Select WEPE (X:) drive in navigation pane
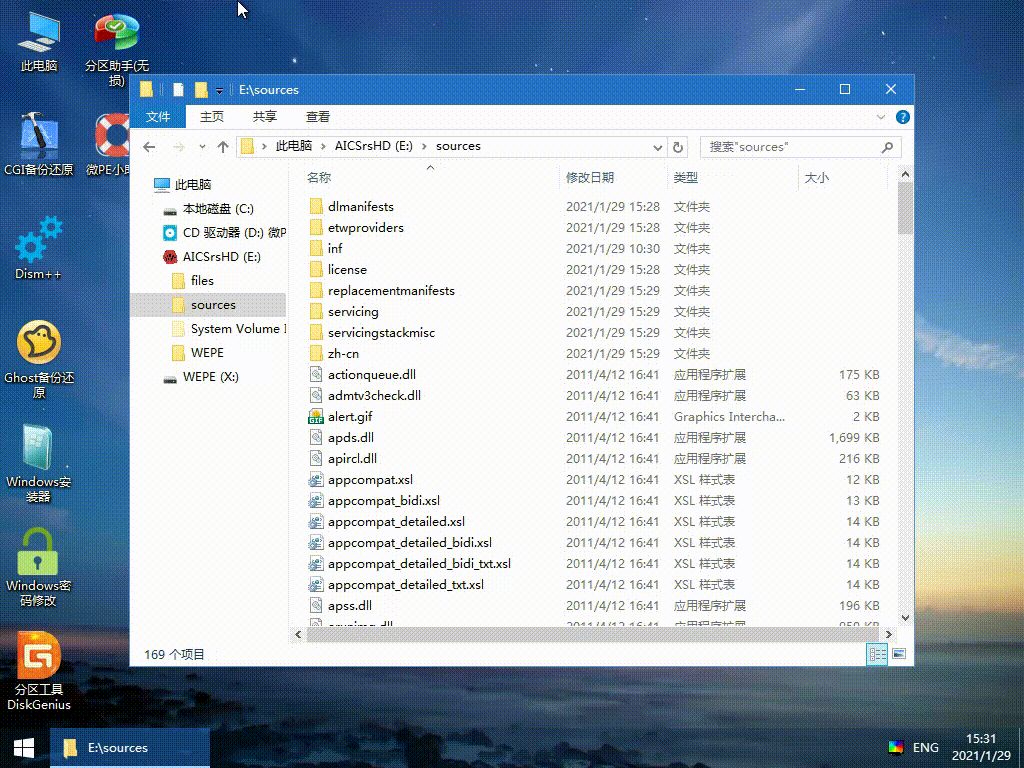Screen dimensions: 1024x768 pos(210,377)
